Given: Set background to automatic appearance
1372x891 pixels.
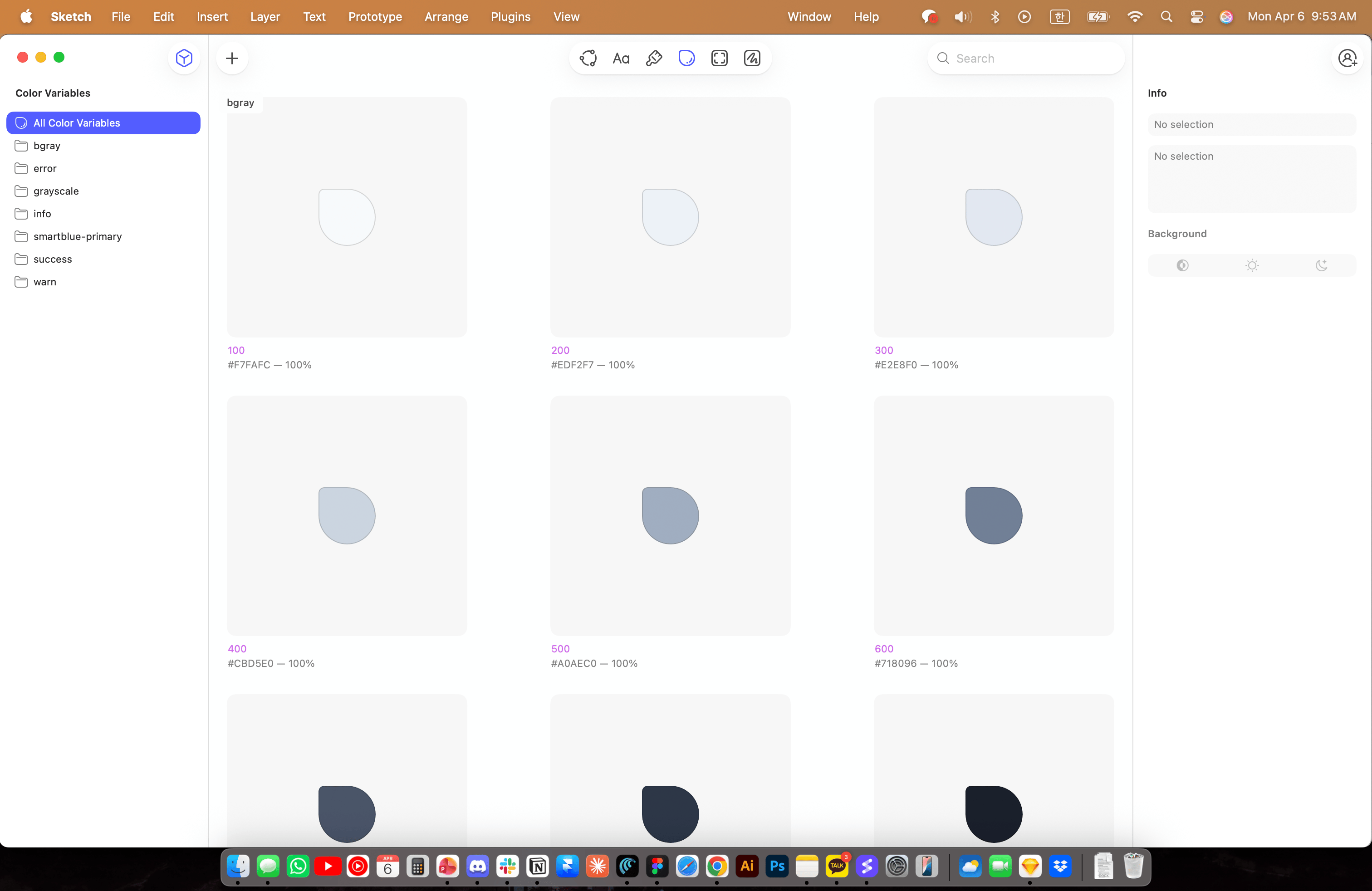Looking at the screenshot, I should pyautogui.click(x=1182, y=265).
